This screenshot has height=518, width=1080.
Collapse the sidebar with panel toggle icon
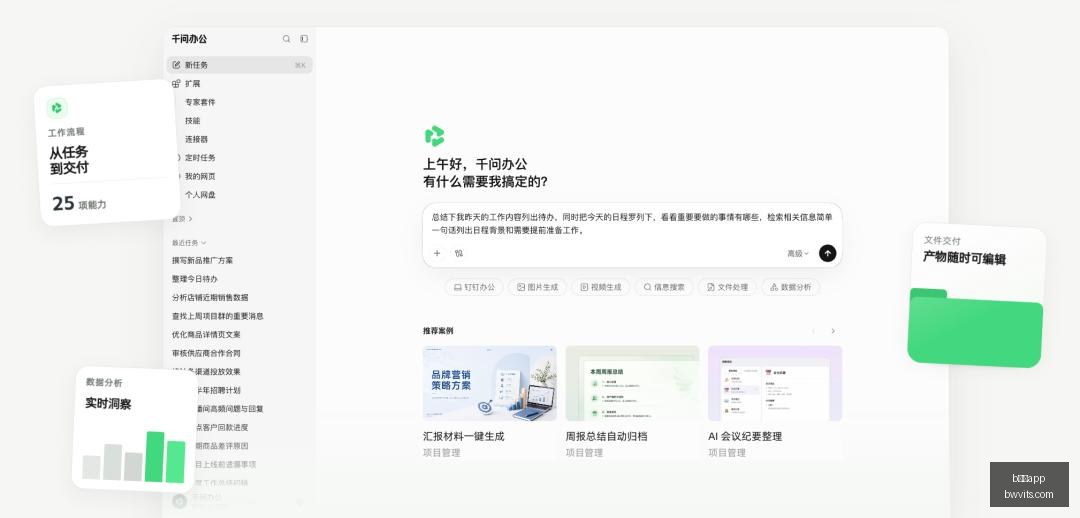[x=304, y=39]
